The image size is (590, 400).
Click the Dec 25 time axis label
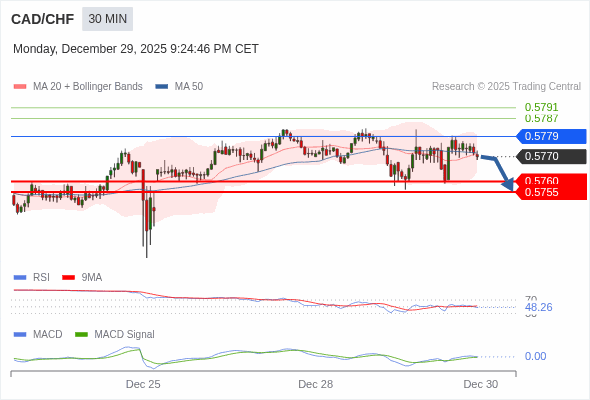pos(143,384)
